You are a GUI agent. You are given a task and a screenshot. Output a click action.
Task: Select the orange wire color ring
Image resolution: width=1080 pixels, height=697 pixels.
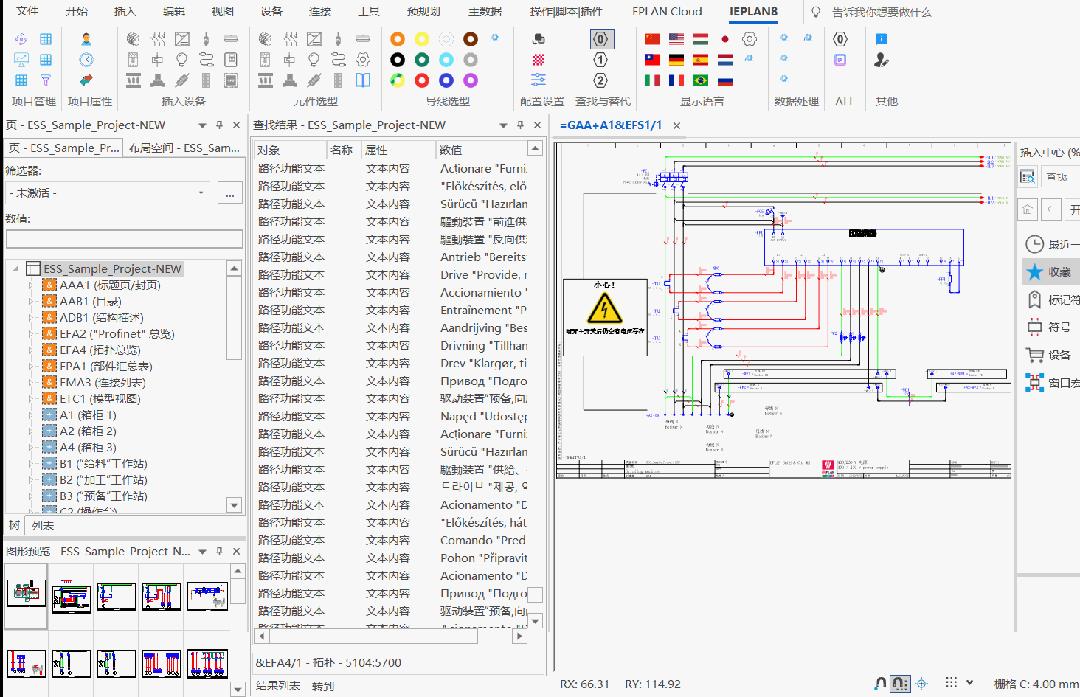point(397,39)
